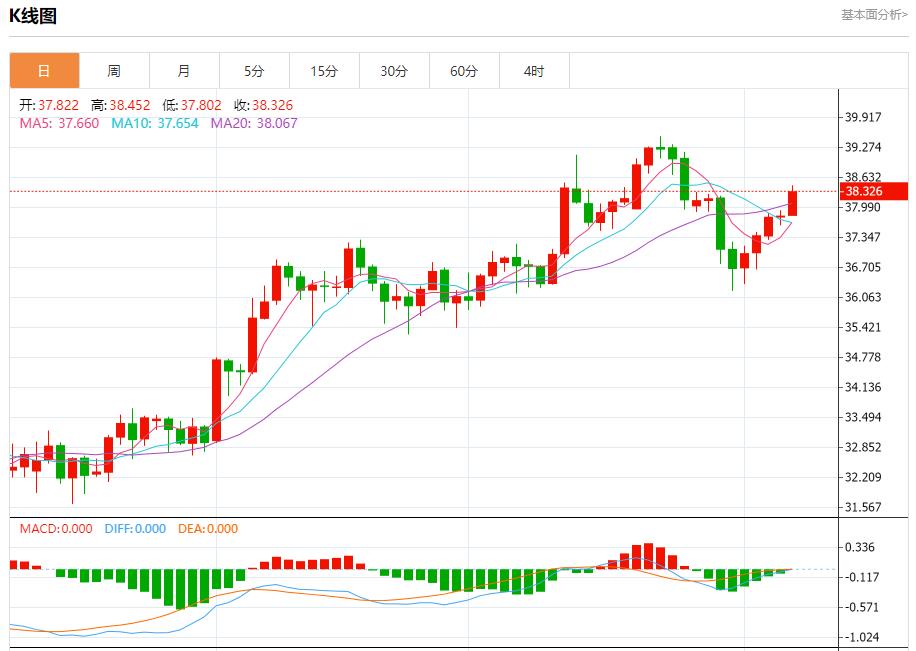Select the 5分 interval tab

(x=253, y=70)
